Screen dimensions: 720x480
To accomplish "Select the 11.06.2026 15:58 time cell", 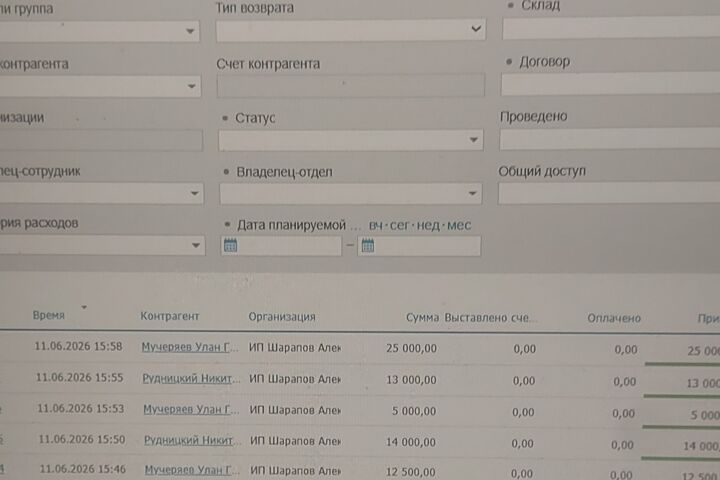I will [x=79, y=346].
